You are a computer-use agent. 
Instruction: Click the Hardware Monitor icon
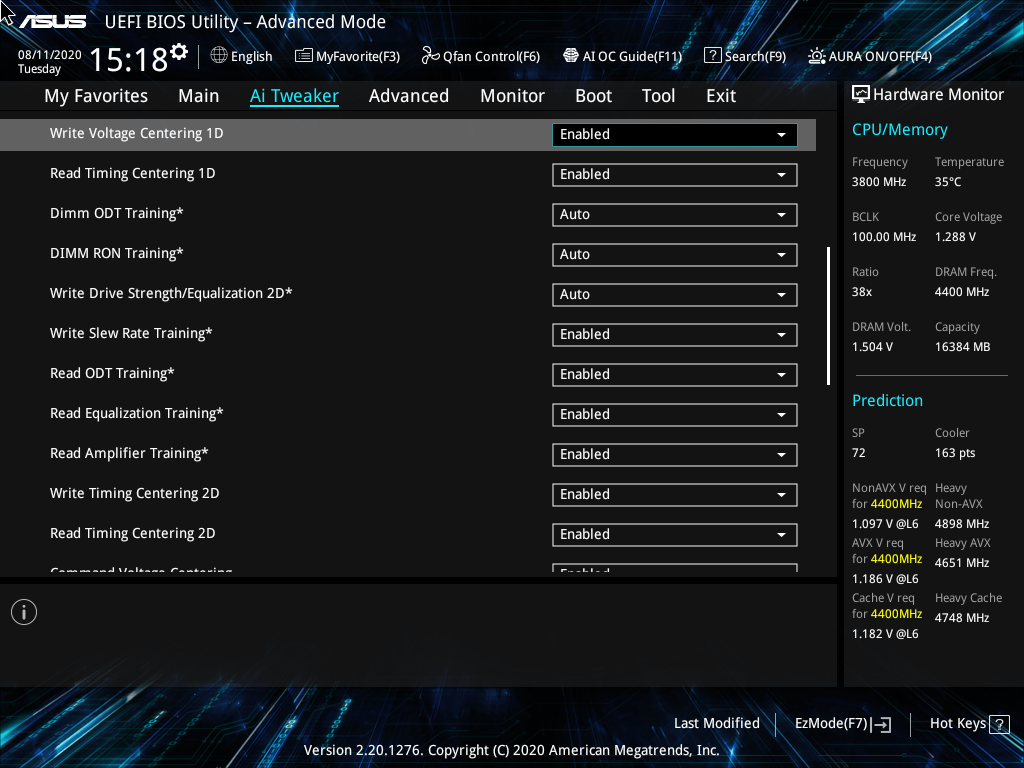(861, 94)
